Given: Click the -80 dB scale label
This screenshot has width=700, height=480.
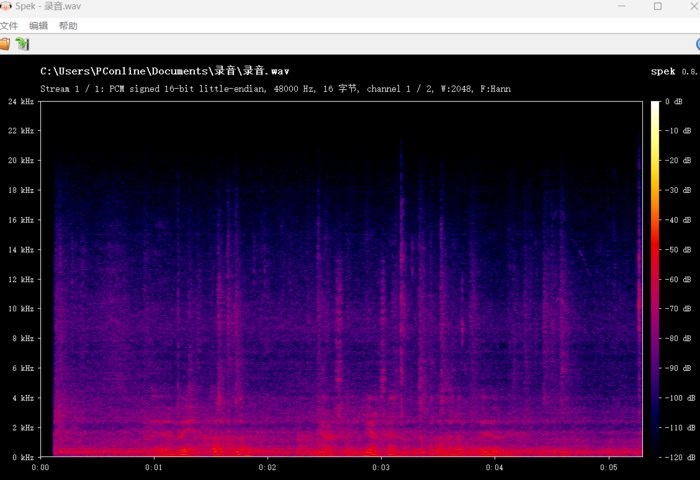Looking at the screenshot, I should pos(678,338).
